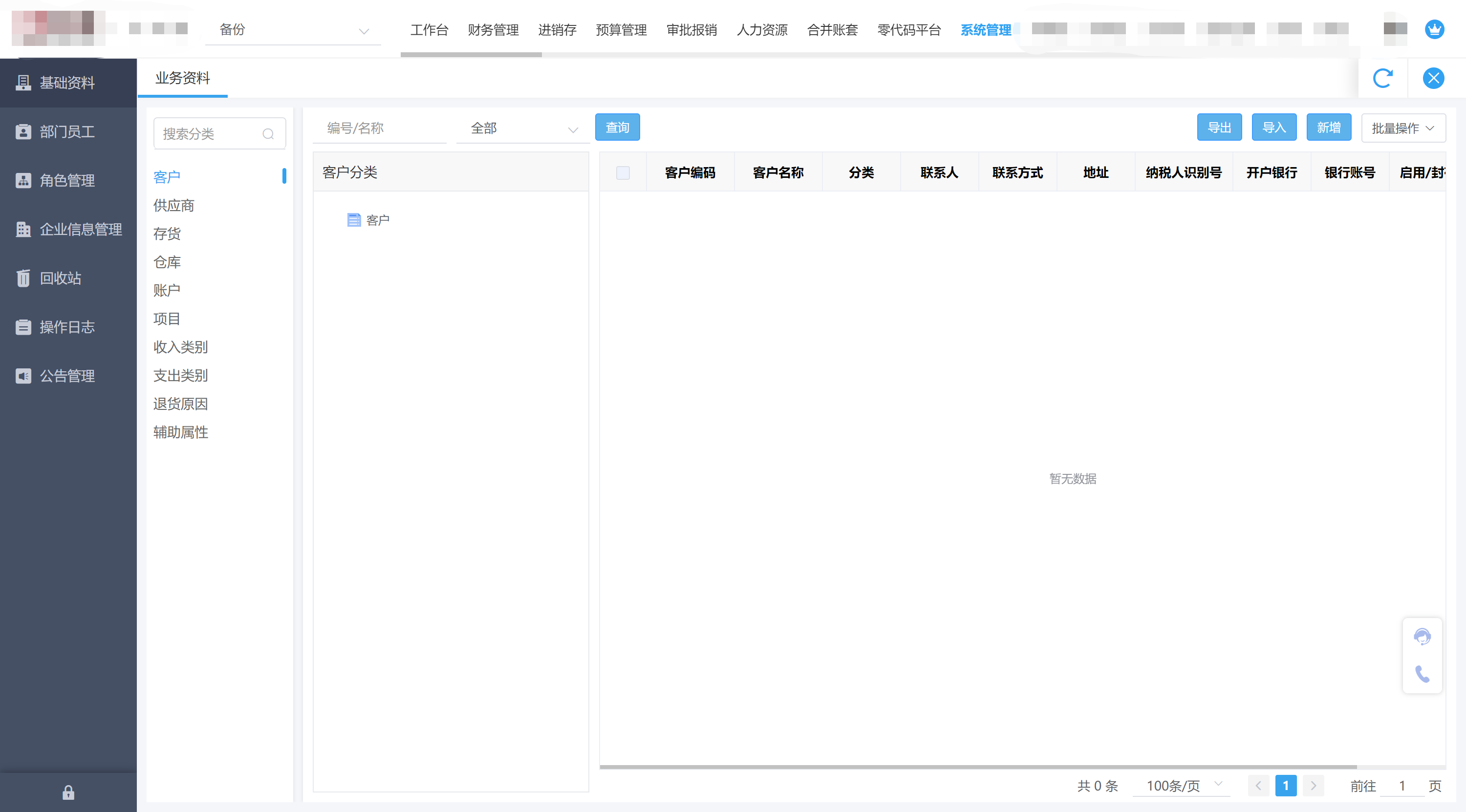Open 公告管理 announcements
Screen dimensions: 1466x812
68,376
